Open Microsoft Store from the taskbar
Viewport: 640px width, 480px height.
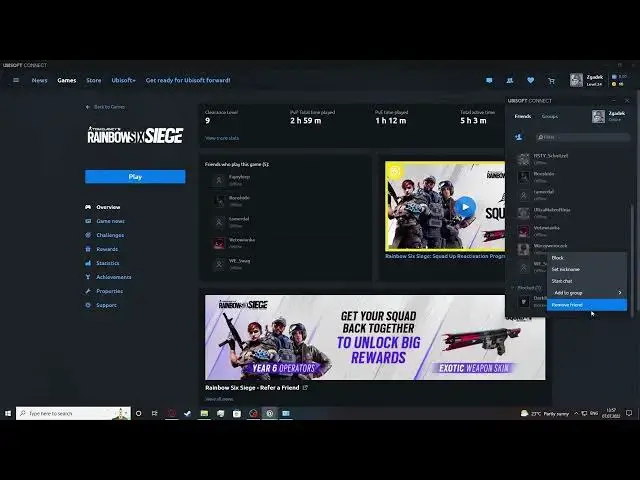point(237,413)
